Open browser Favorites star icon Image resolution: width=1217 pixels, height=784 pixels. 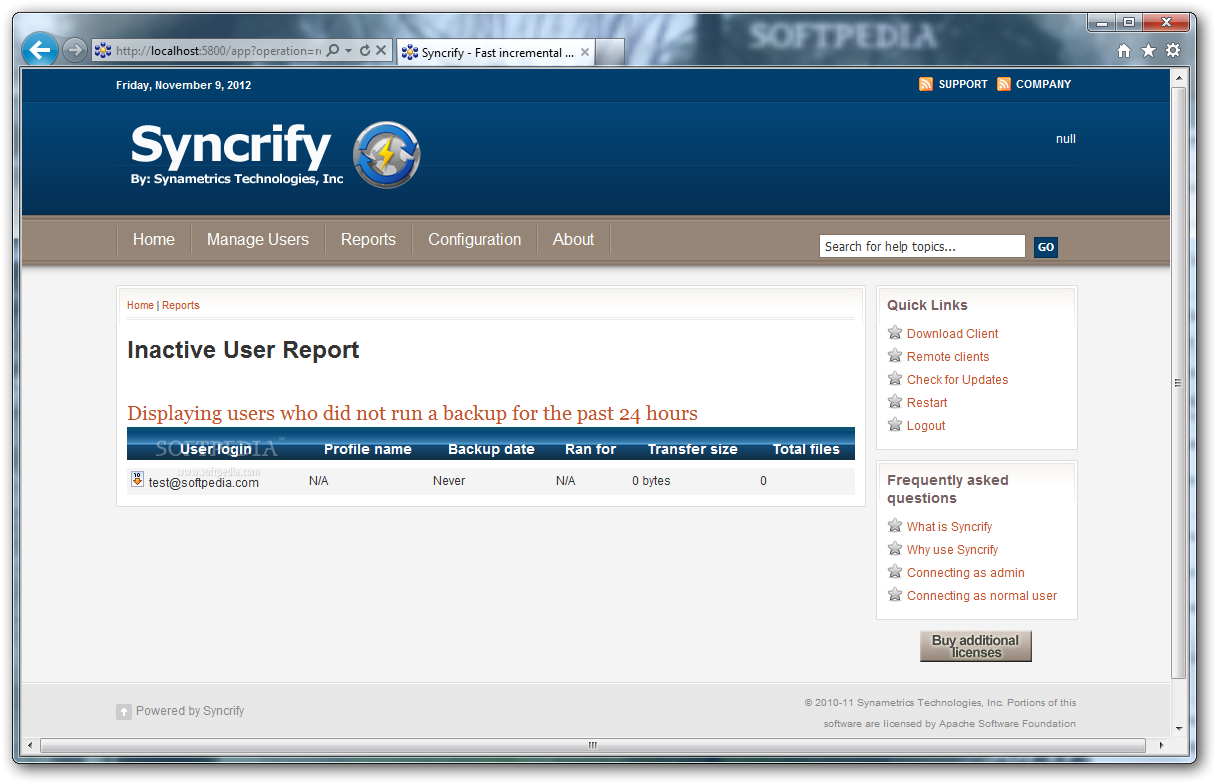click(x=1148, y=50)
